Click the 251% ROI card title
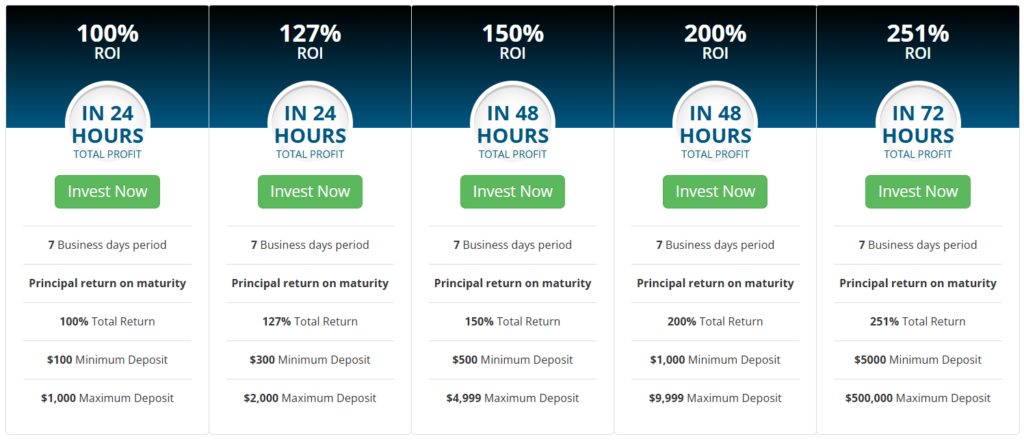This screenshot has width=1024, height=441. 918,40
